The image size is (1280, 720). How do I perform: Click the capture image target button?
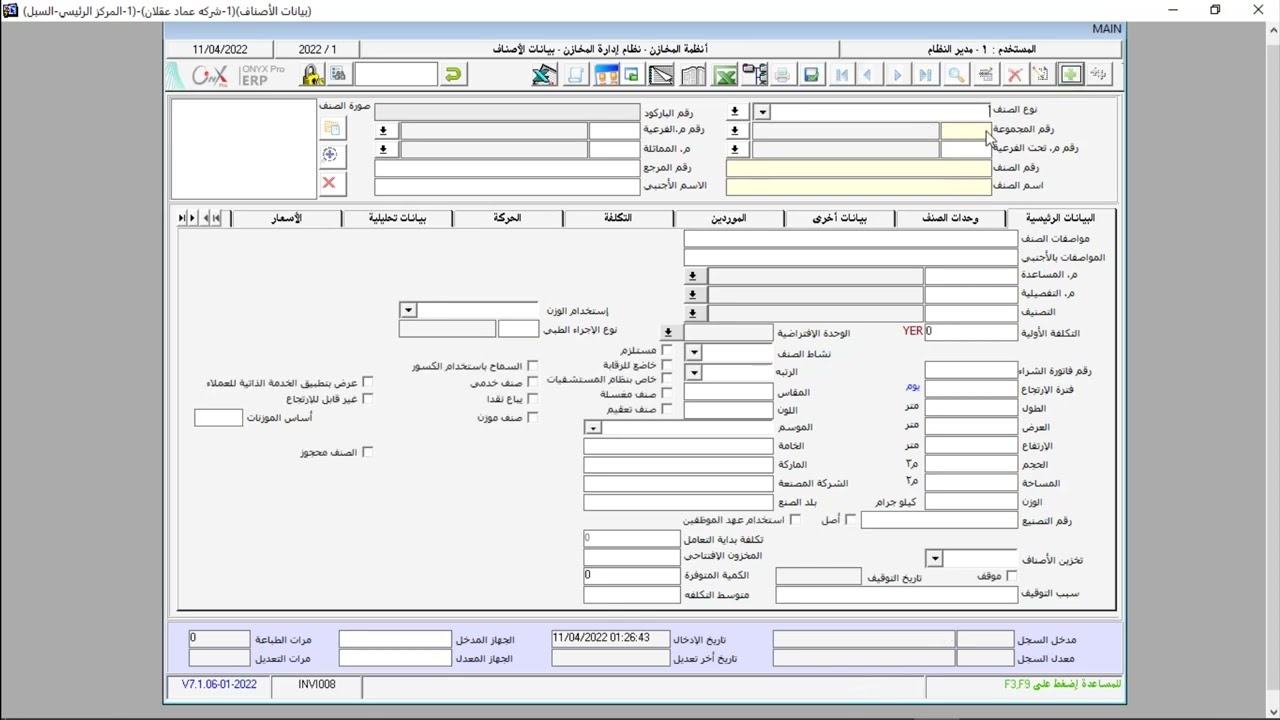tap(331, 155)
